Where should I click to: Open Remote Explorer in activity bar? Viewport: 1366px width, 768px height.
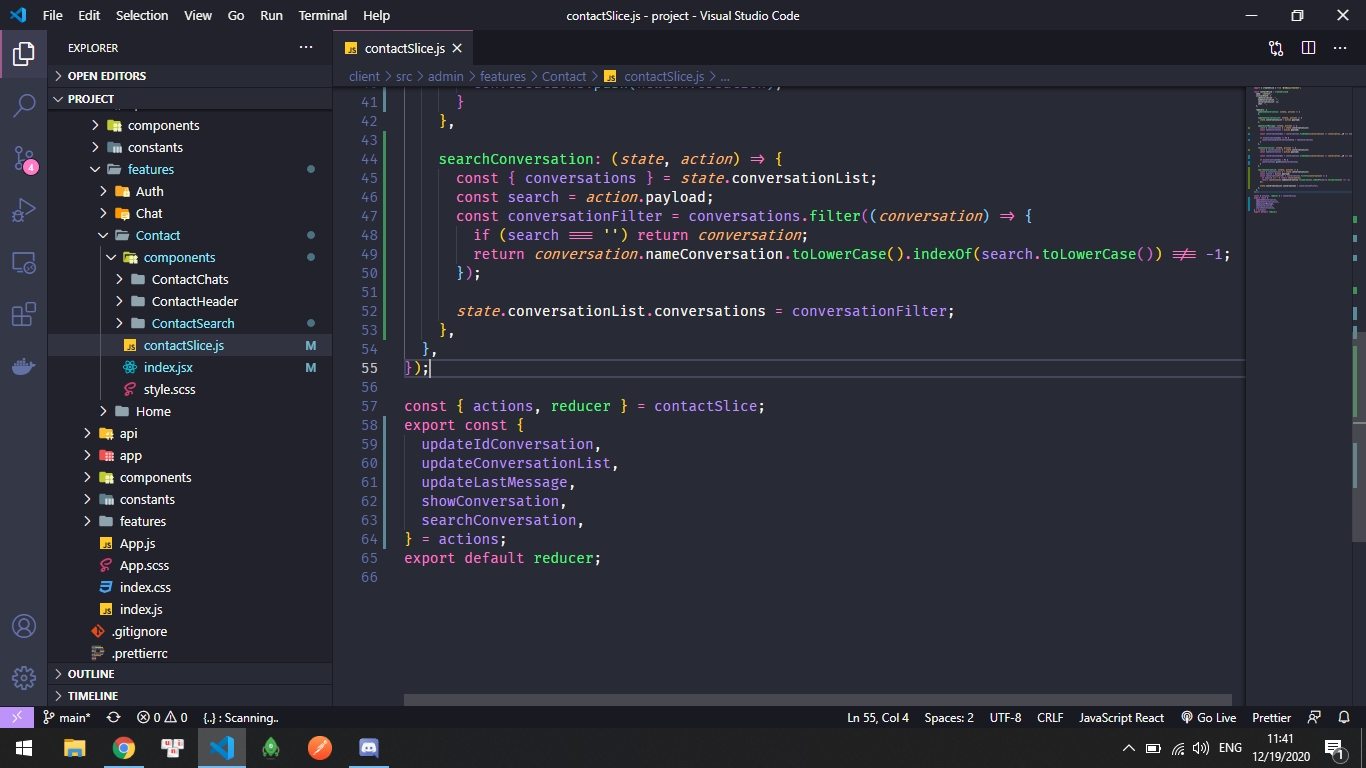coord(24,263)
